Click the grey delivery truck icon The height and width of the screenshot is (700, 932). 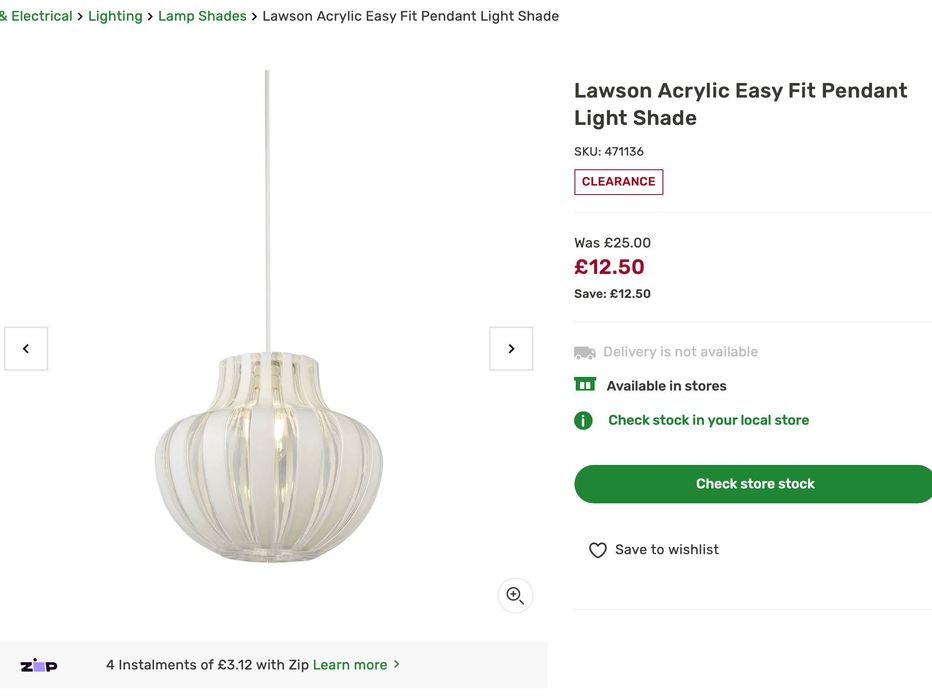(x=585, y=352)
